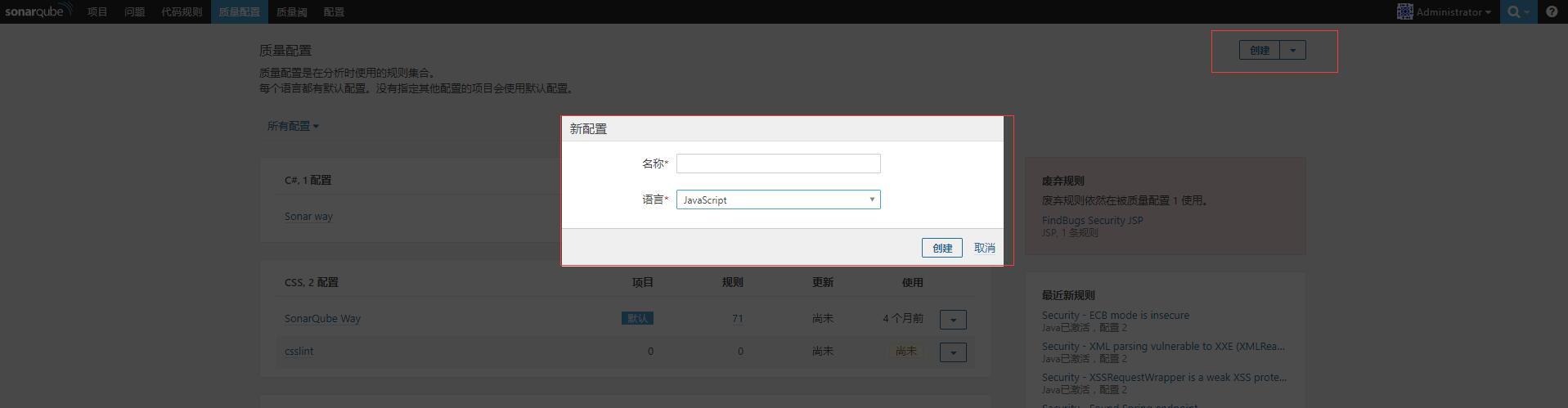Click 创建 button in the dialog
Viewport: 1568px width, 408px height.
(x=941, y=248)
